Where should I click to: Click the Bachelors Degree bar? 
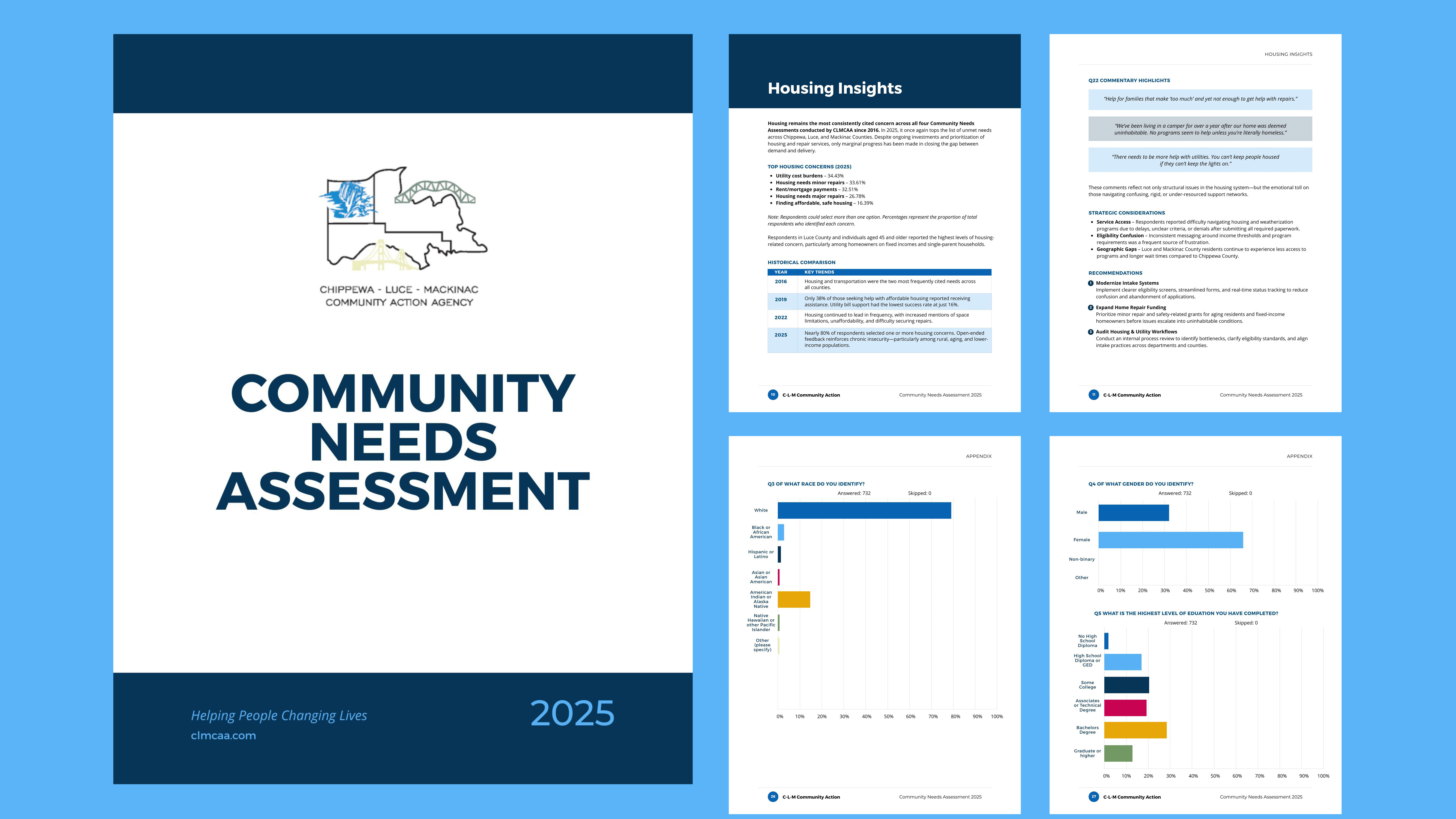coord(1135,730)
